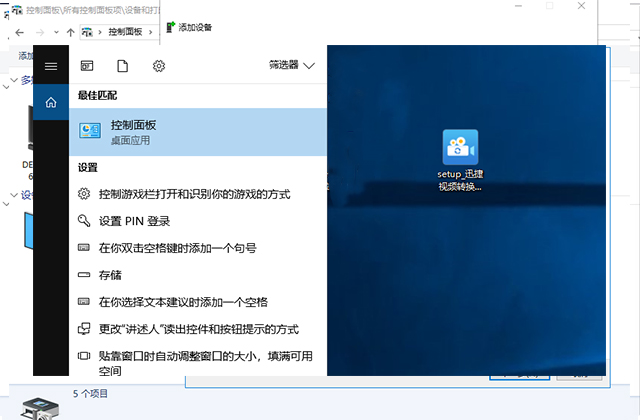The image size is (640, 420).
Task: Click the printer icon in details pane
Action: (40, 403)
